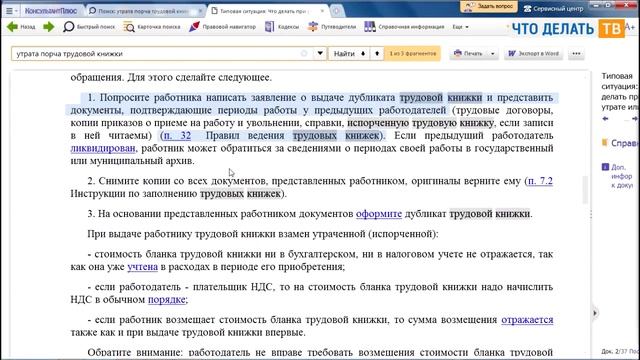Export the document via Экспорт в Word

(533, 53)
